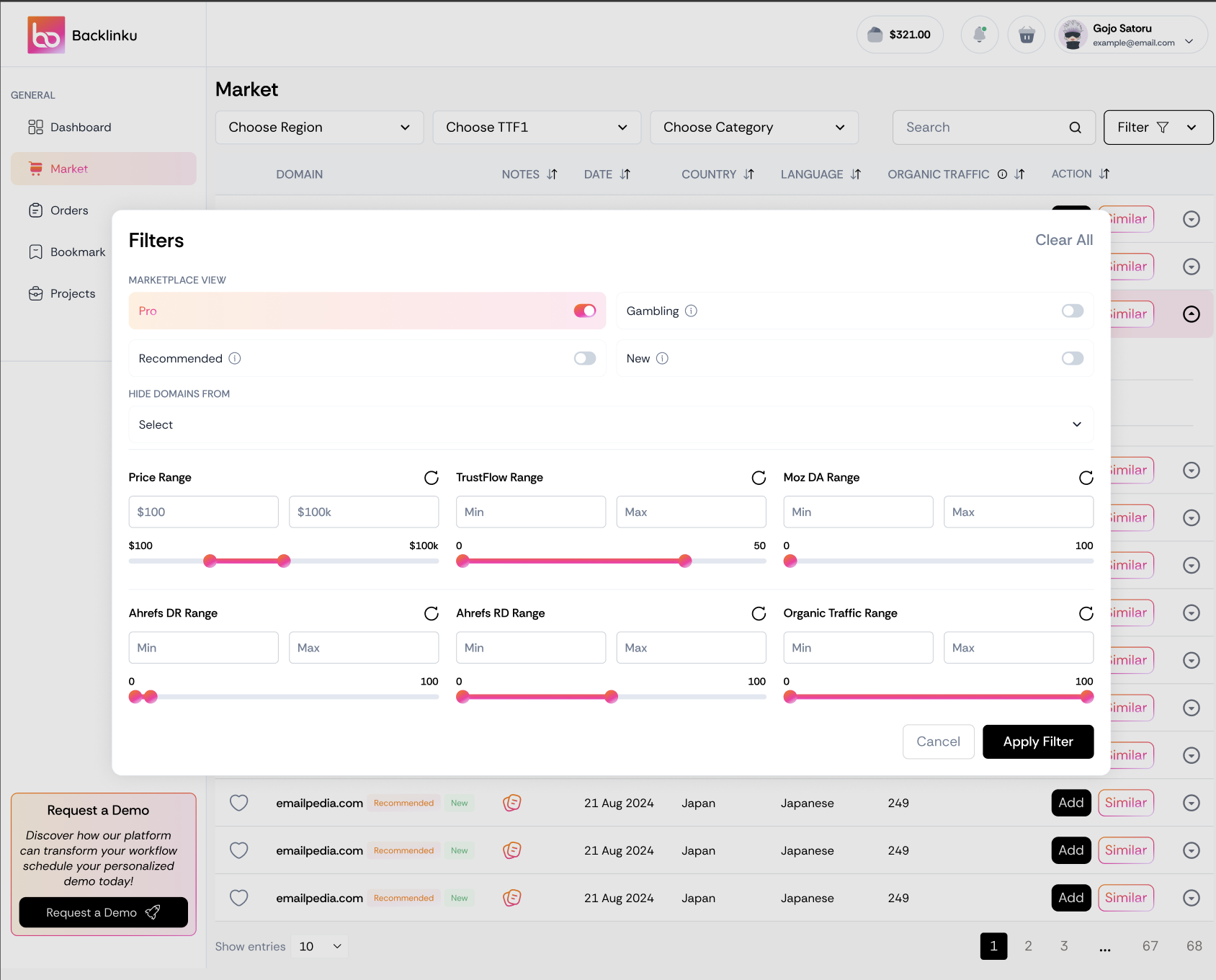Select the Projects sidebar icon
This screenshot has height=980, width=1216.
click(36, 293)
